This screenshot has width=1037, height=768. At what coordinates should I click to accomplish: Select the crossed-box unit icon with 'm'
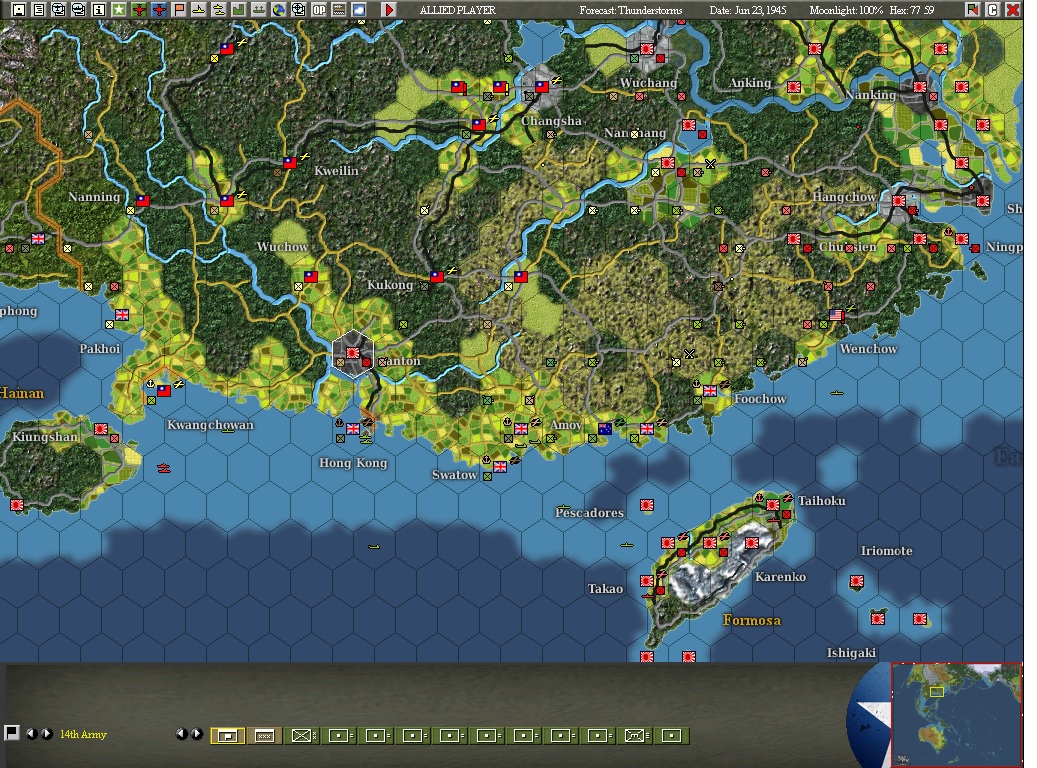(x=635, y=736)
